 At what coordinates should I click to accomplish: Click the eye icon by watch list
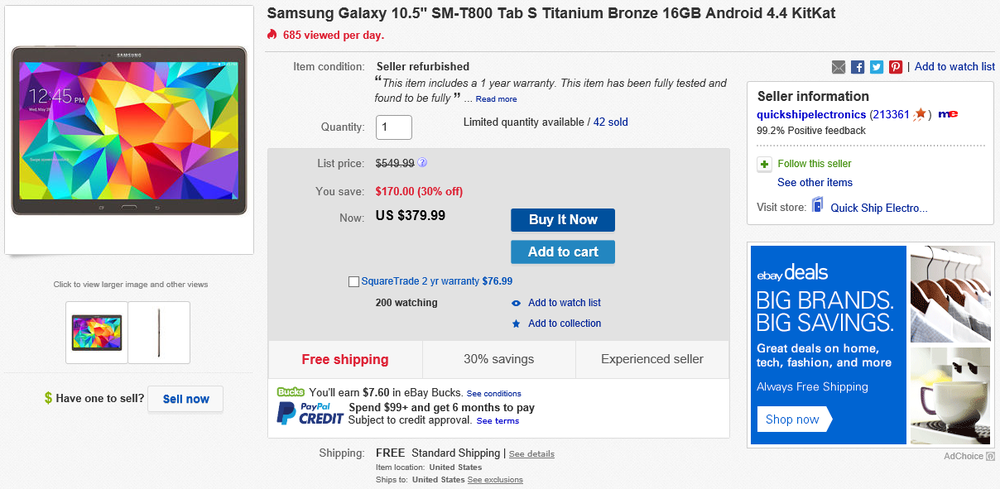tap(516, 303)
